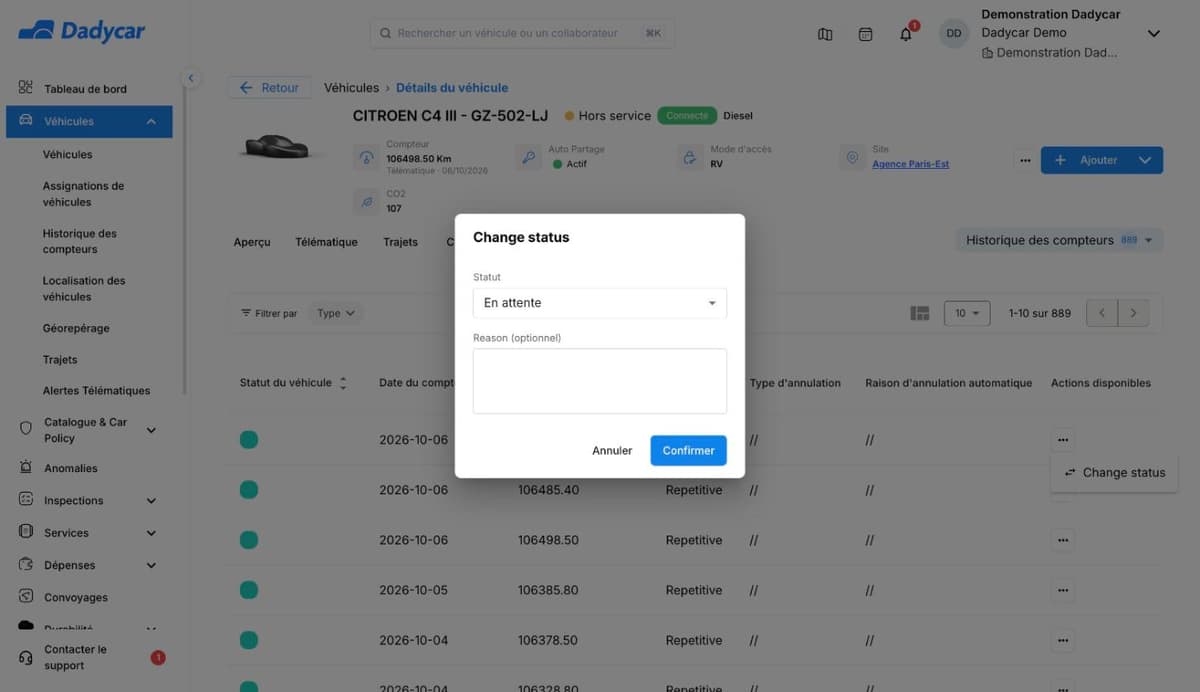Click the CO2 leaf icon
The image size is (1200, 692).
pyautogui.click(x=367, y=202)
